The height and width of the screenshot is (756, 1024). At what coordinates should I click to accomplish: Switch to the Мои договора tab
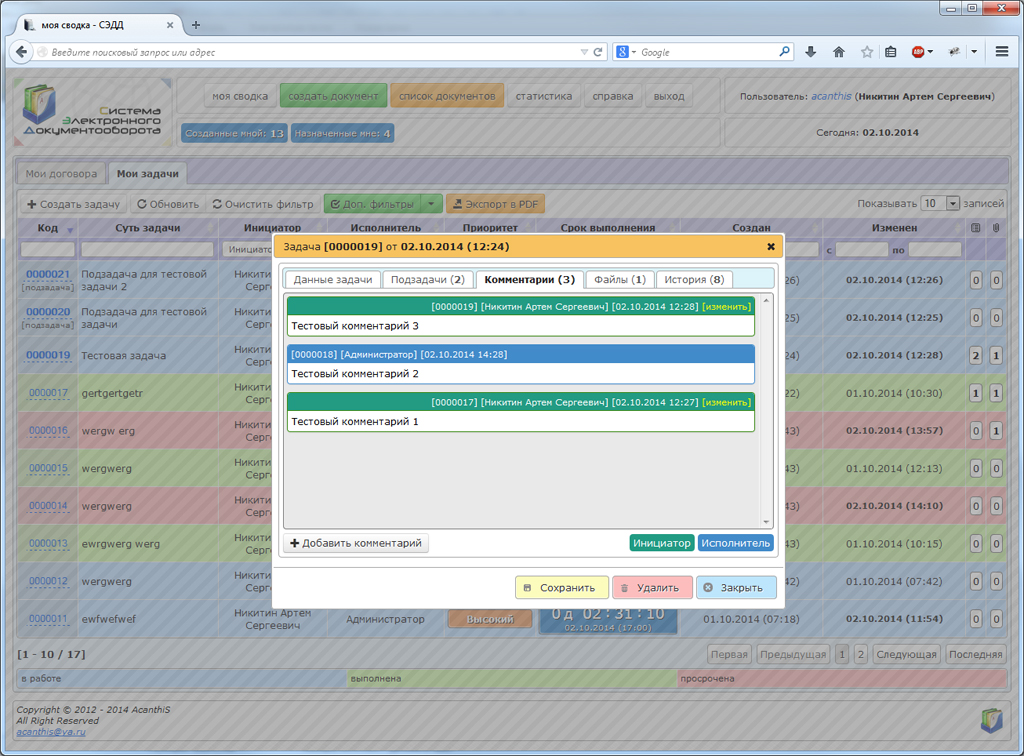pyautogui.click(x=61, y=174)
